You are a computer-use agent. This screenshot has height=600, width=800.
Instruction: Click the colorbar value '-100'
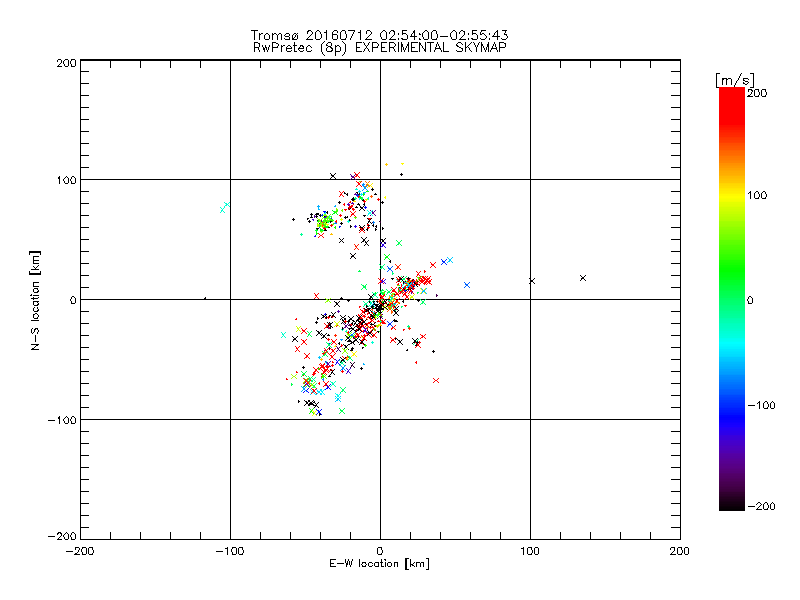tap(761, 405)
